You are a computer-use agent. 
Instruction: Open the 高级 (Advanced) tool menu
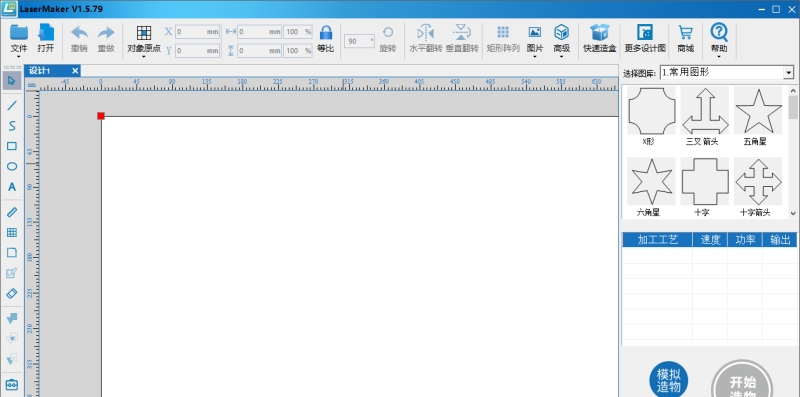[x=561, y=32]
